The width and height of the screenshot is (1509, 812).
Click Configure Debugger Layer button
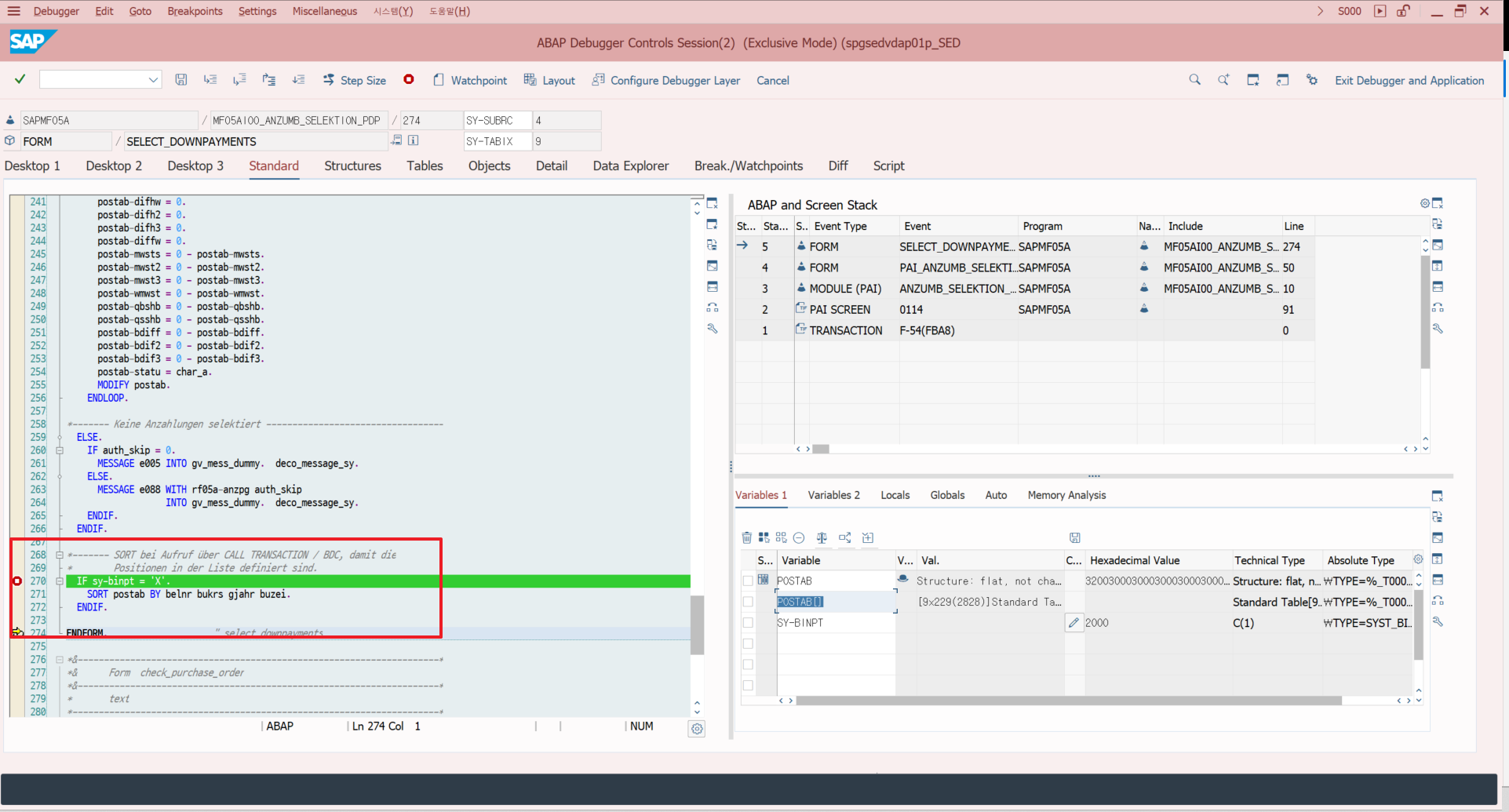(666, 80)
